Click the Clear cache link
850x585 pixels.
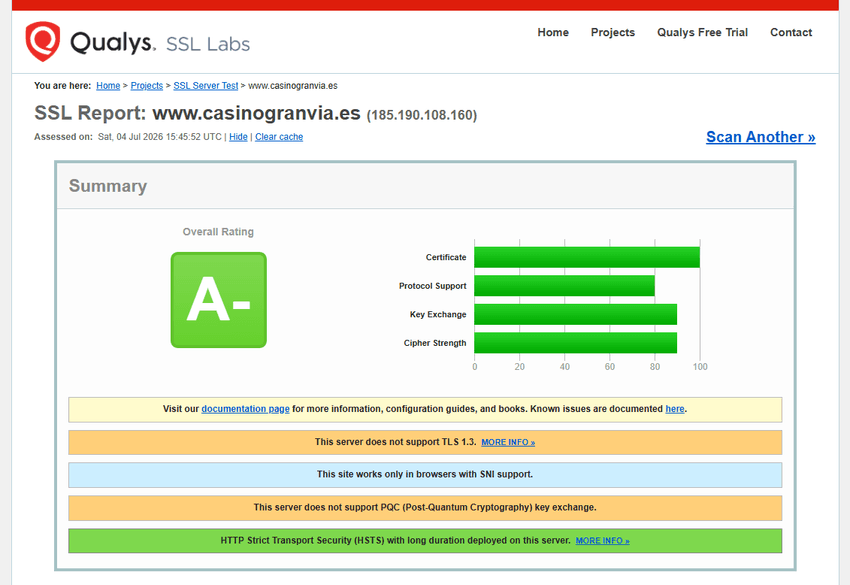click(279, 137)
